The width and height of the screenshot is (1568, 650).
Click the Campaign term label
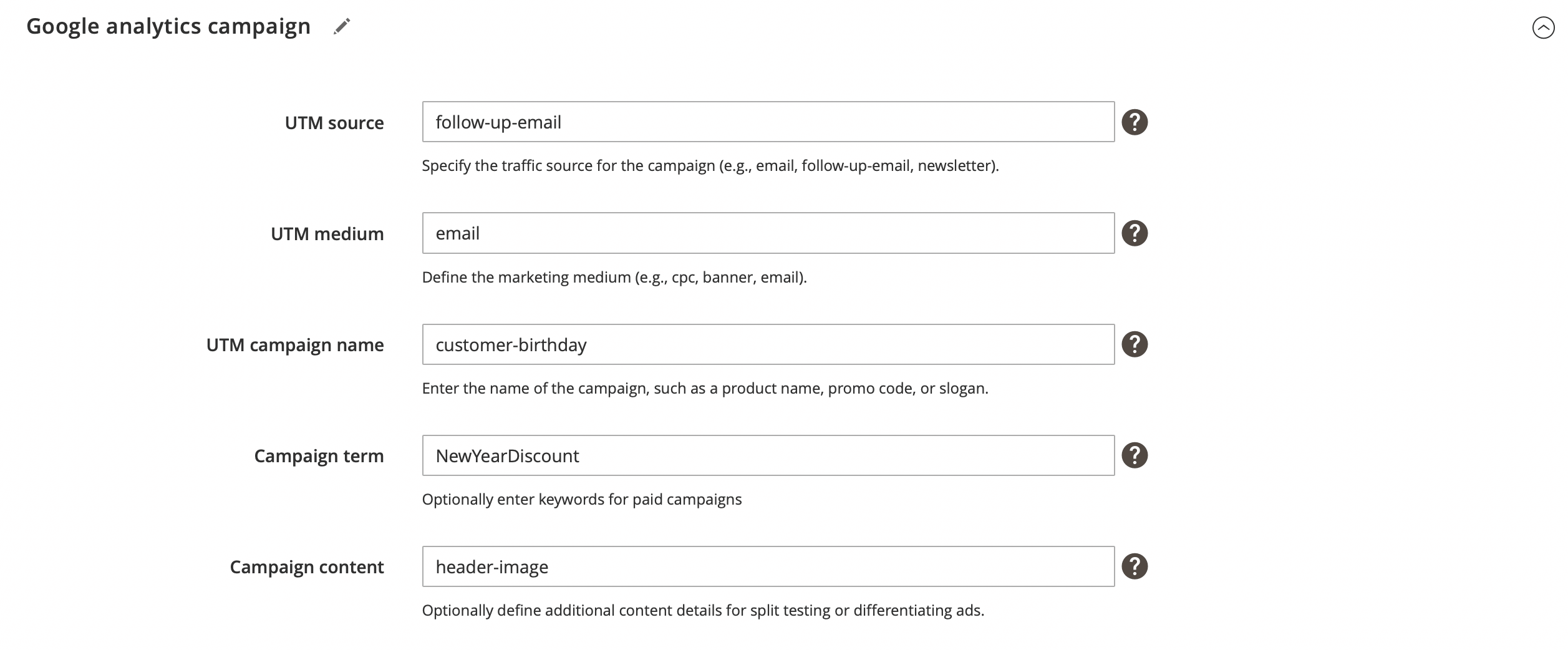coord(319,456)
